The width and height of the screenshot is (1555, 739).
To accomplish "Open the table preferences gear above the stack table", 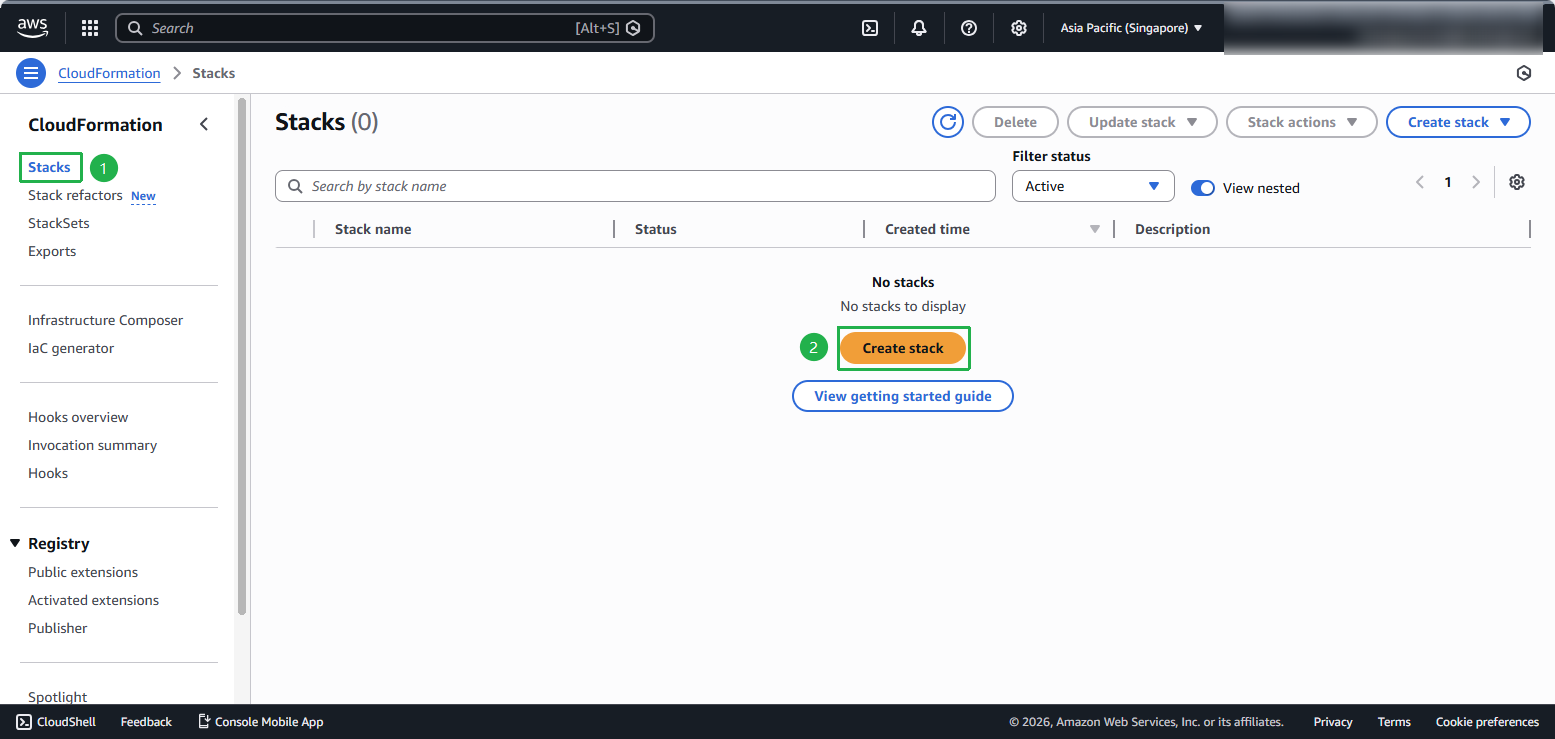I will click(x=1517, y=182).
